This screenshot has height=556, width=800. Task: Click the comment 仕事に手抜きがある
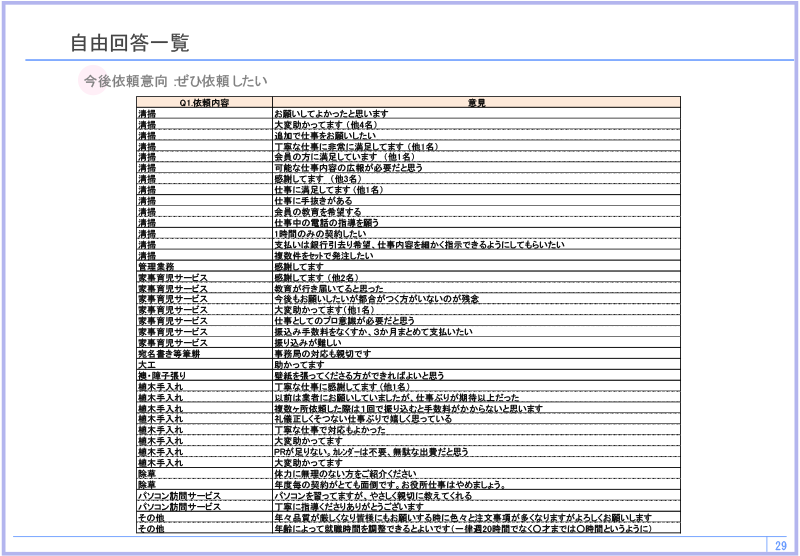[313, 201]
